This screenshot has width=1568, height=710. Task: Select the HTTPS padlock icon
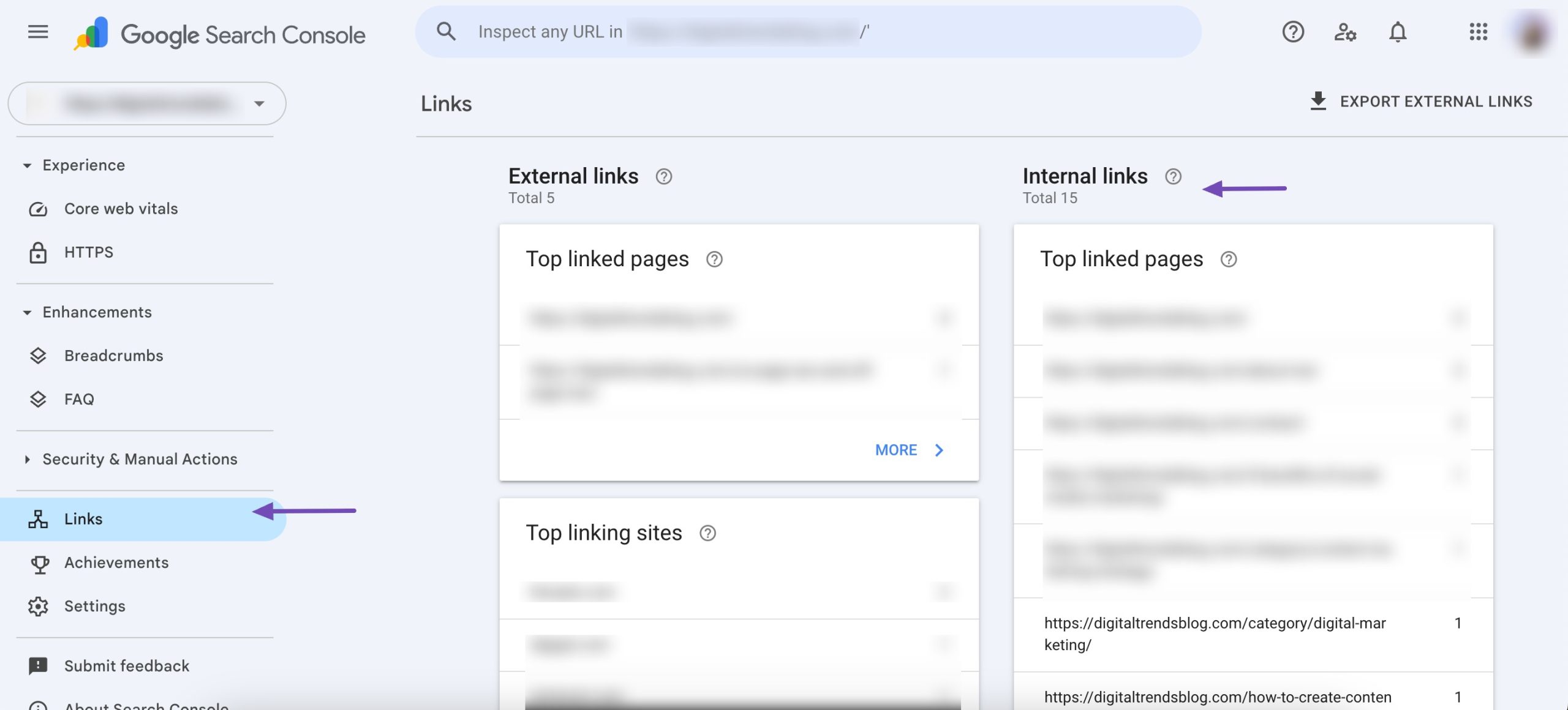tap(39, 252)
